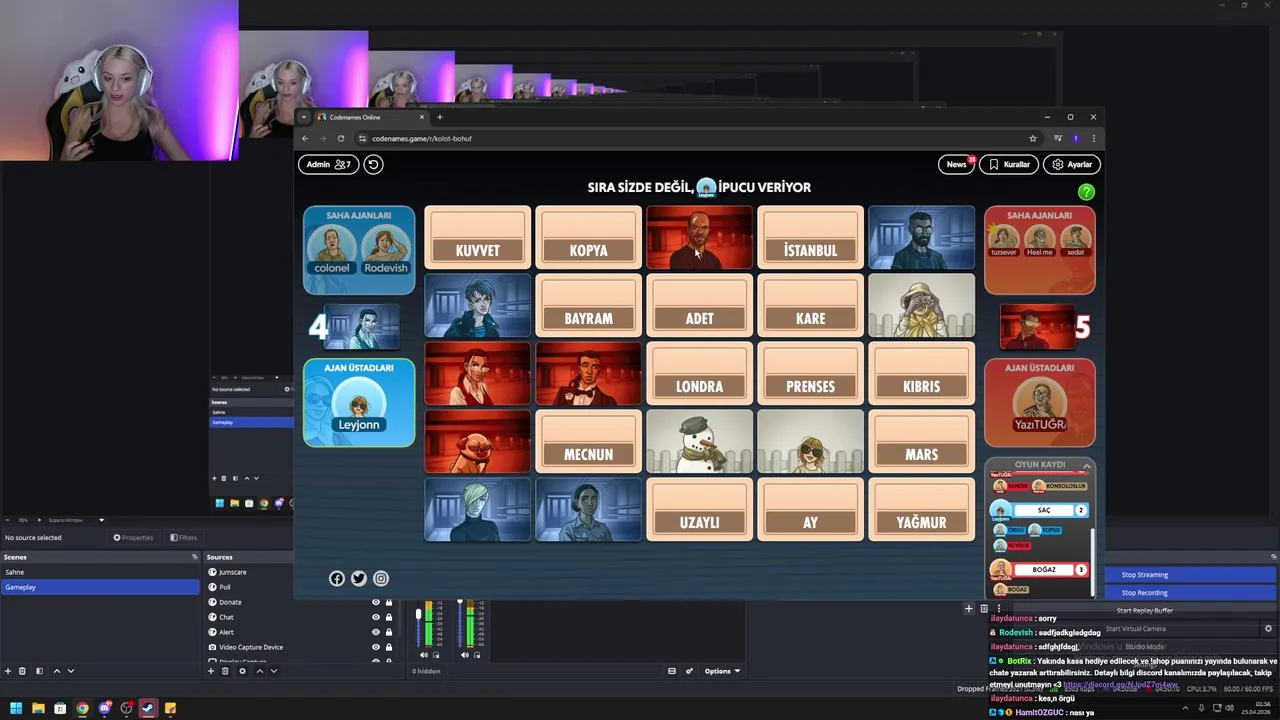Toggle lock on Donate source
This screenshot has height=720, width=1280.
click(389, 602)
